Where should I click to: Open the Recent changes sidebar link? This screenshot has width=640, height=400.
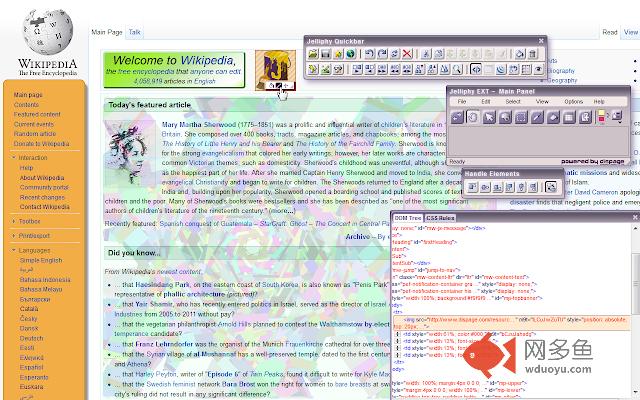pyautogui.click(x=42, y=197)
